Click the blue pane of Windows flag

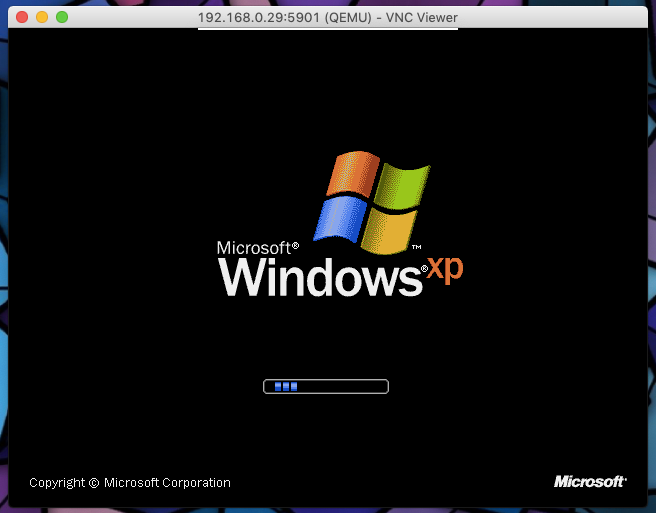[x=339, y=221]
